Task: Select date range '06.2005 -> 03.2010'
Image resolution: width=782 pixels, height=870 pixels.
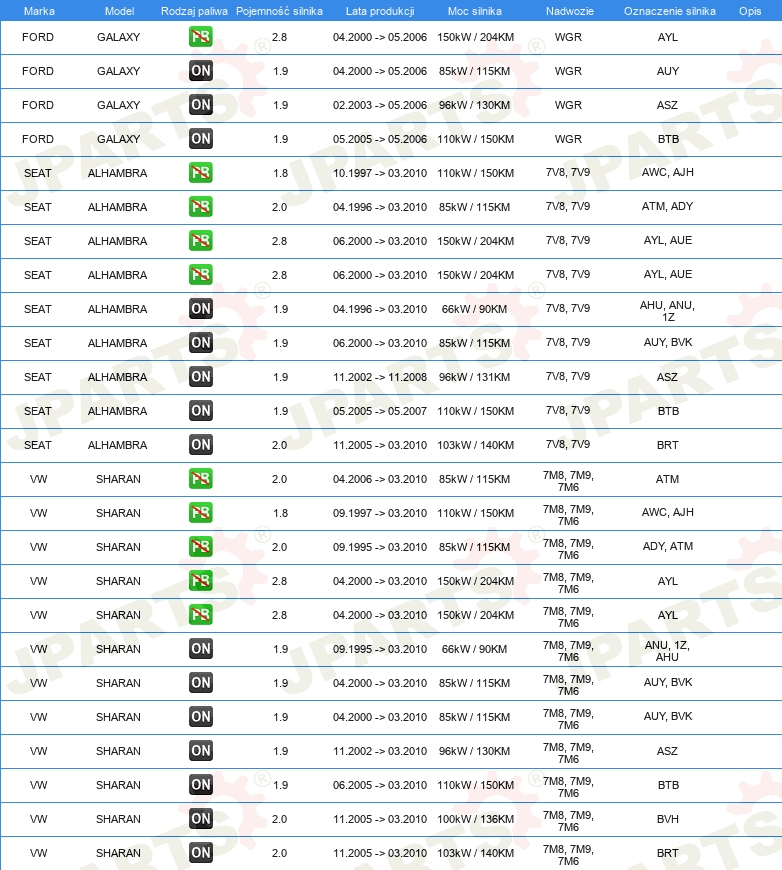Action: (x=380, y=785)
